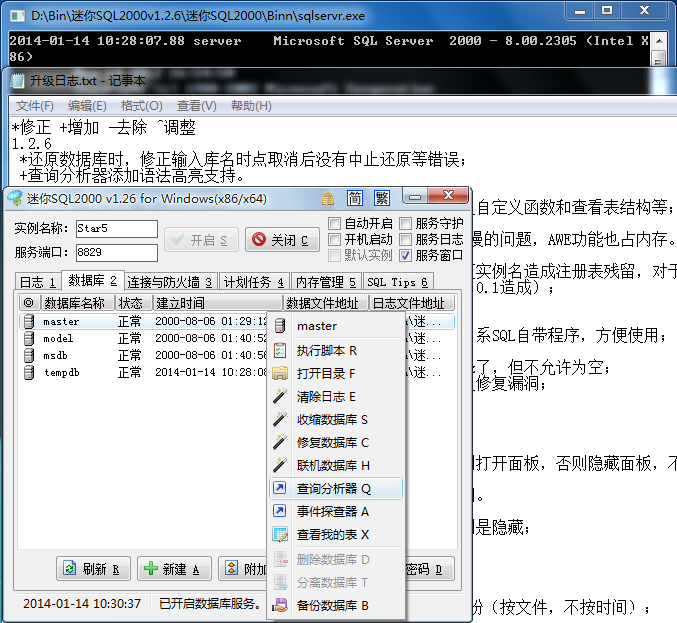Image resolution: width=677 pixels, height=623 pixels.
Task: Click the database icon of the master row
Action: point(28,322)
